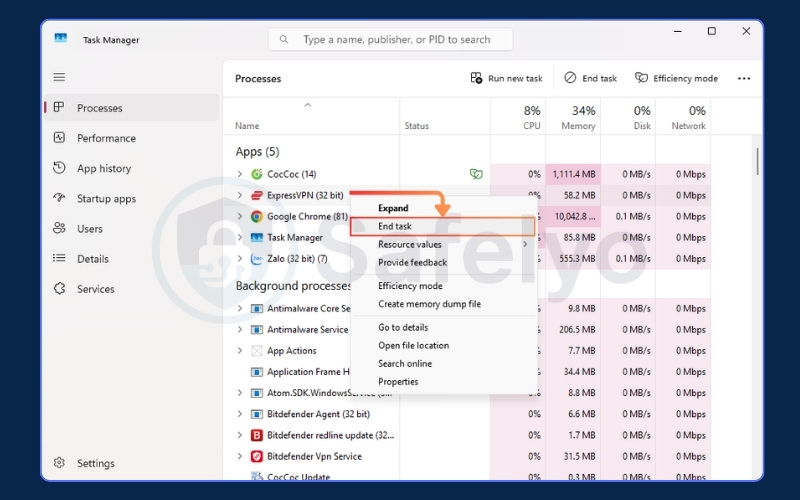Screen dimensions: 800x500
Task: Sort by the CPU column header
Action: click(x=531, y=126)
